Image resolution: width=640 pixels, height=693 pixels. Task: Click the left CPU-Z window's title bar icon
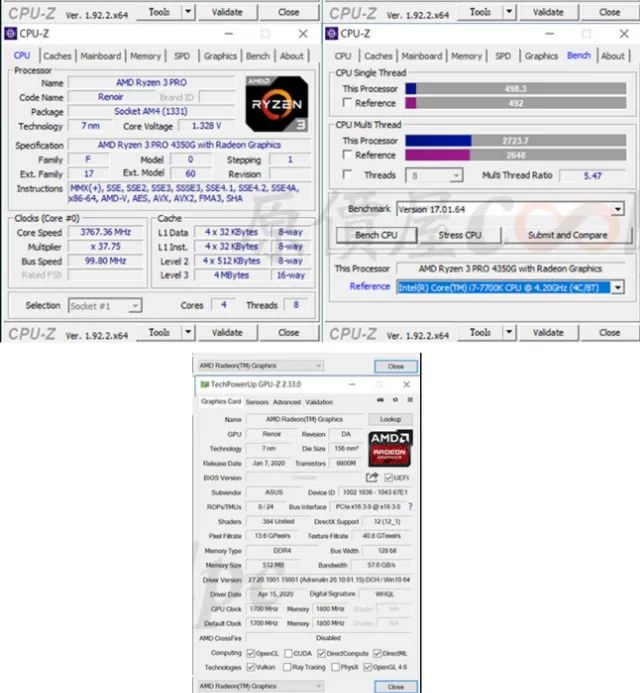click(x=11, y=34)
